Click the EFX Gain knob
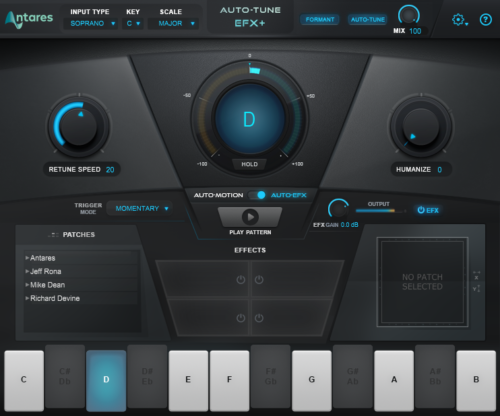Viewport: 500px width, 416px height. coord(338,209)
